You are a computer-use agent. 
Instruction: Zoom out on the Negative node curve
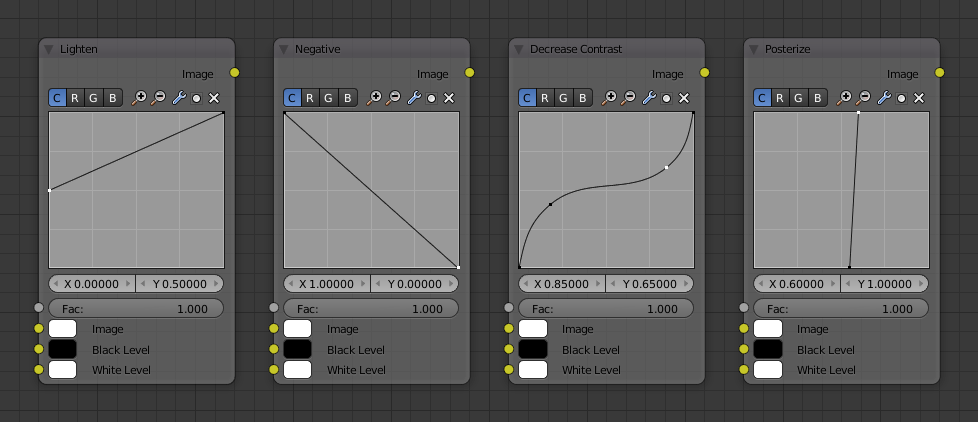point(394,98)
